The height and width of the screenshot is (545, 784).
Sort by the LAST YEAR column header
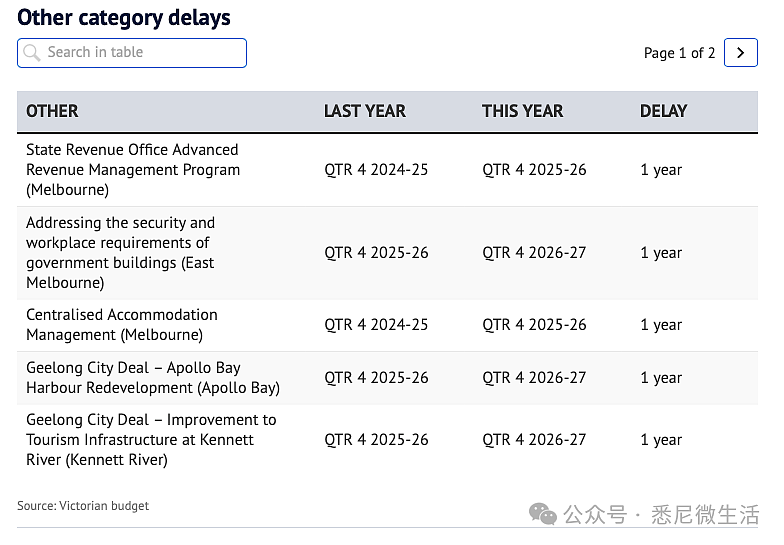(x=364, y=111)
